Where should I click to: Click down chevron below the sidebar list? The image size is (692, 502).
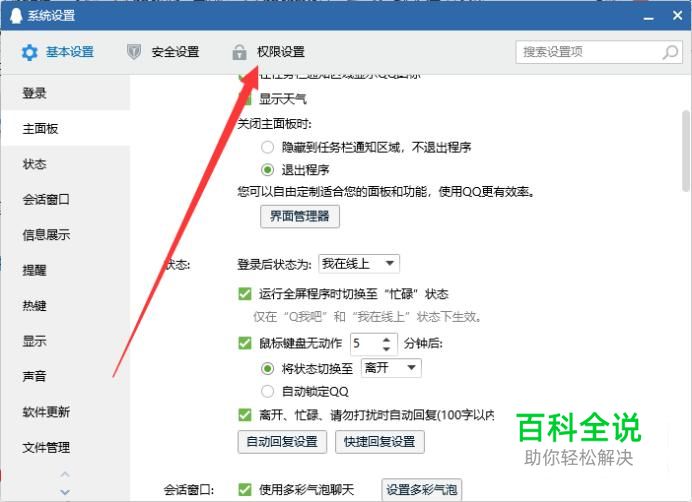pyautogui.click(x=65, y=491)
